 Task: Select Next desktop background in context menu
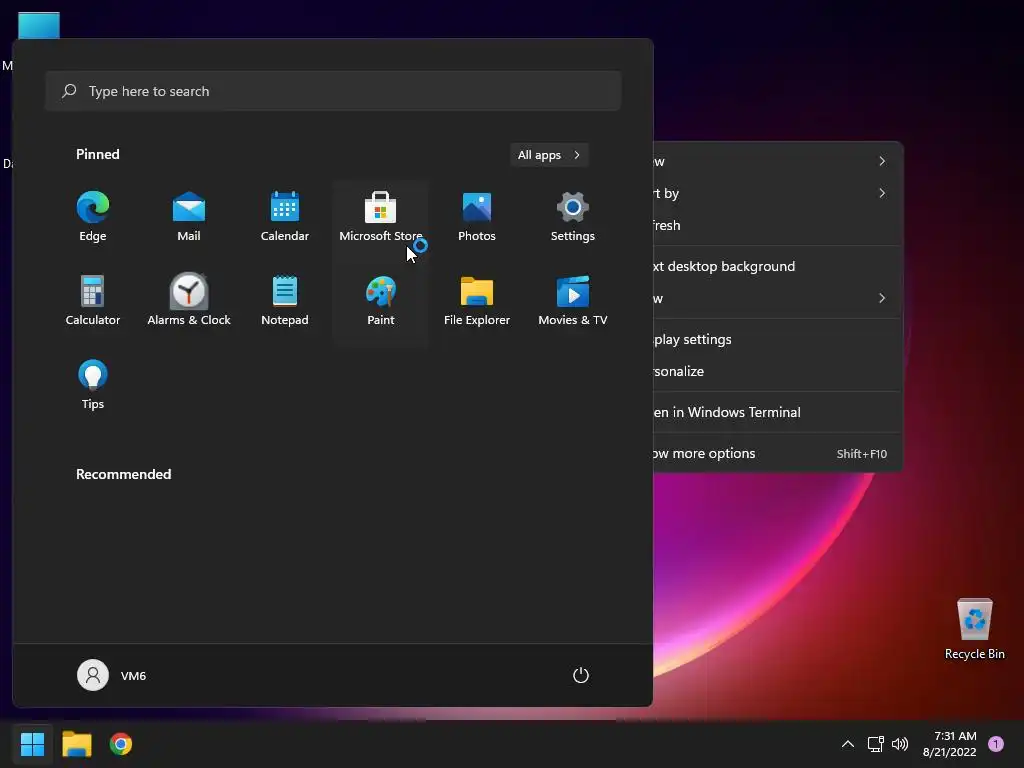point(777,266)
